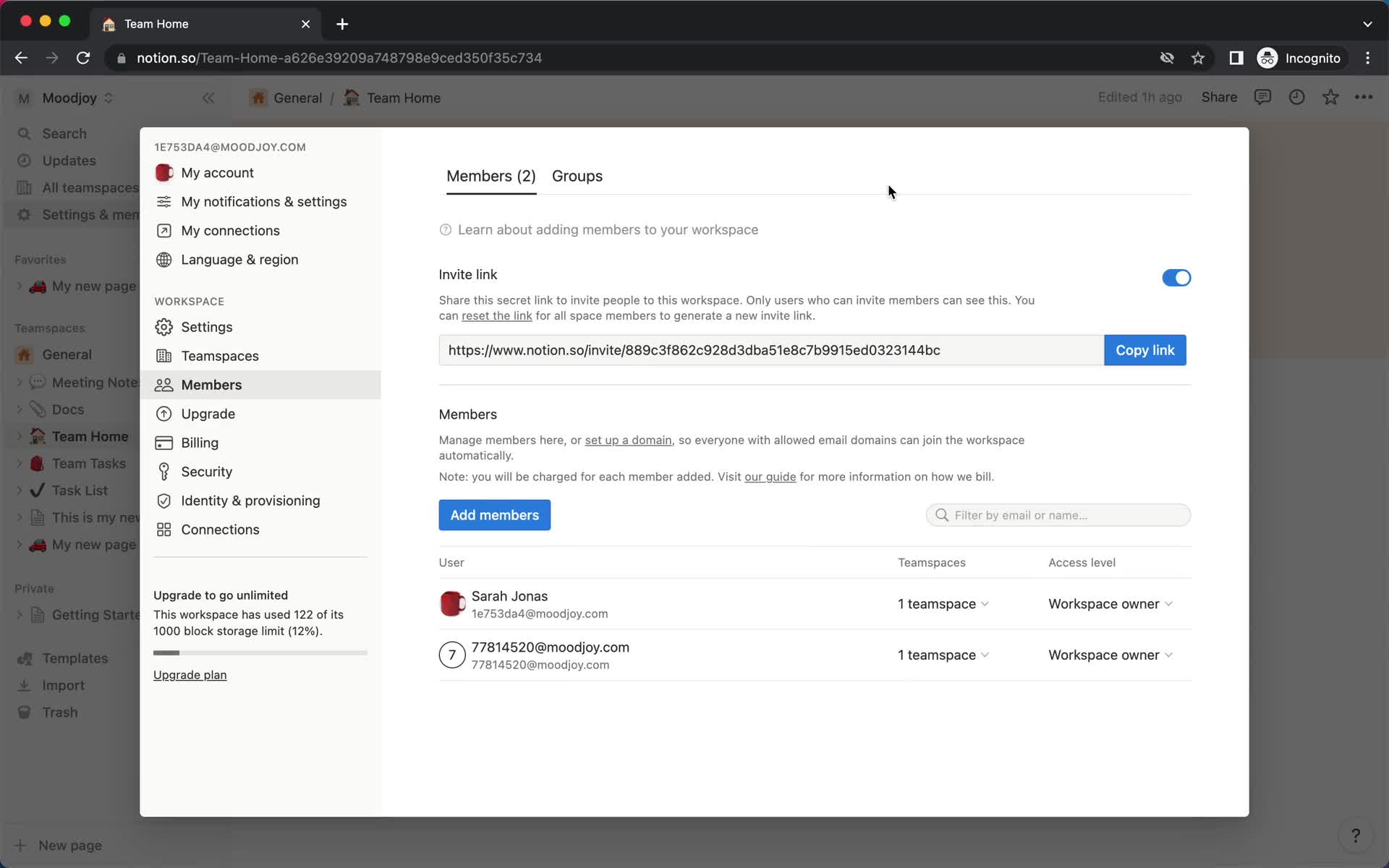Click the Security key icon
Screen dimensions: 1389x868
click(164, 472)
